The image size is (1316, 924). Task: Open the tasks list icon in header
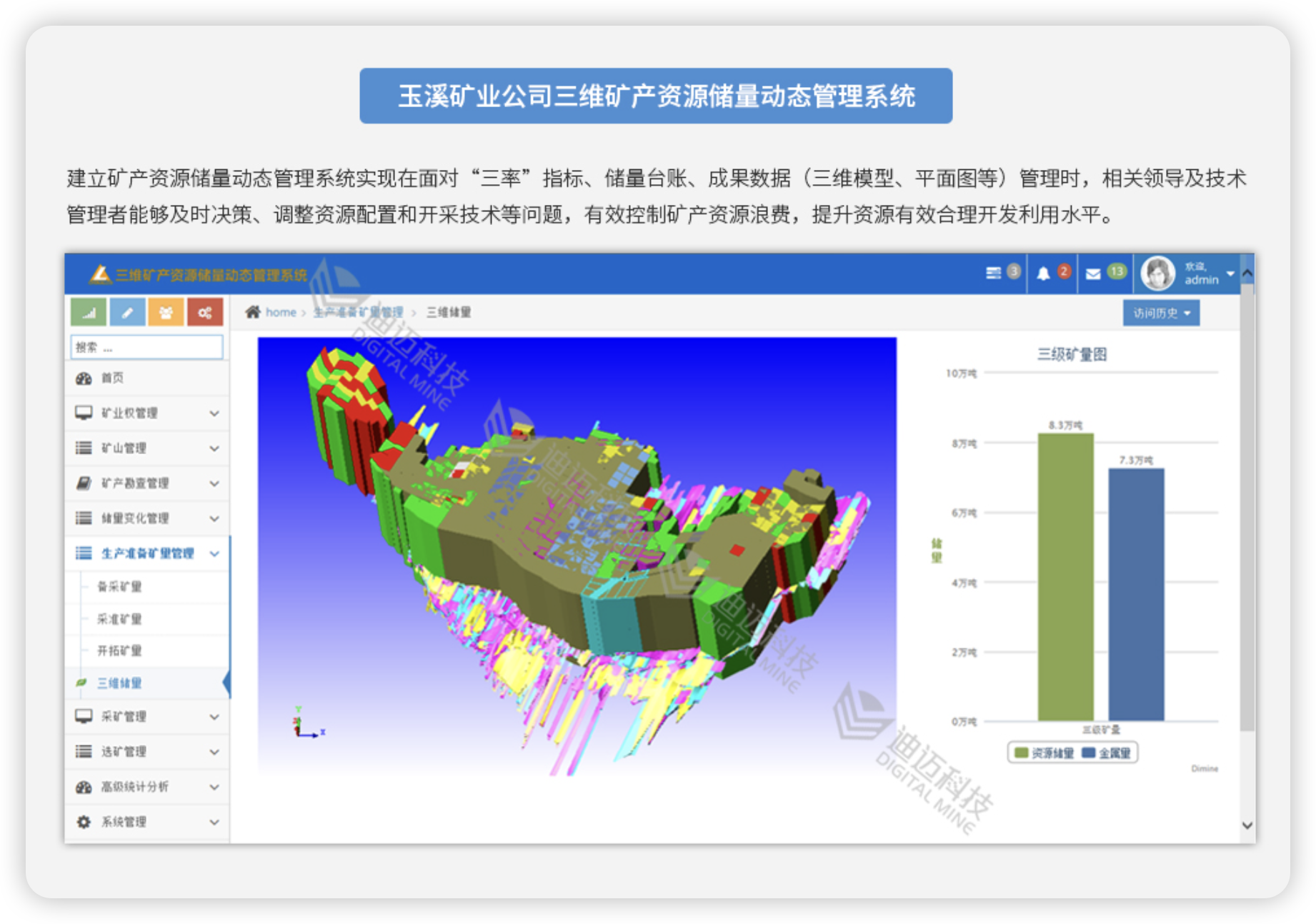click(993, 273)
